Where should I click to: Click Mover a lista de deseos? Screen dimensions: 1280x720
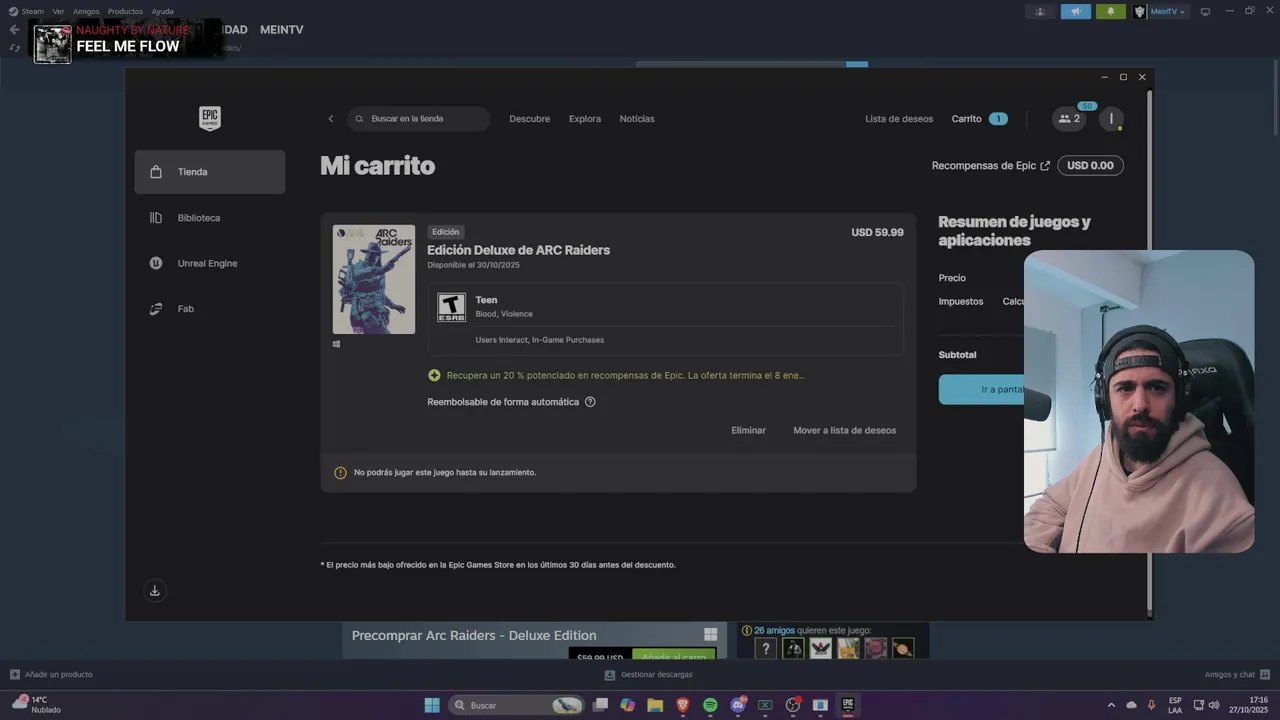(845, 431)
